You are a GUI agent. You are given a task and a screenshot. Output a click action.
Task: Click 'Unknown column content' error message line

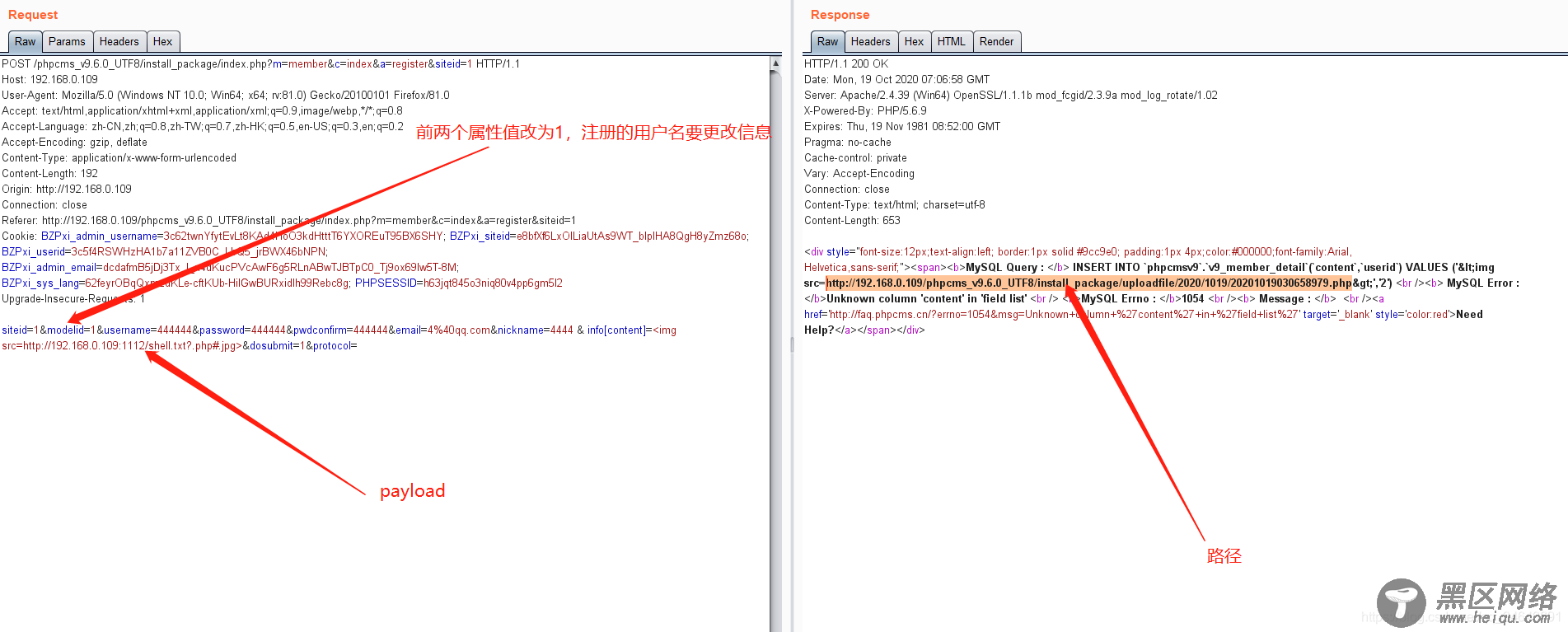[x=927, y=298]
